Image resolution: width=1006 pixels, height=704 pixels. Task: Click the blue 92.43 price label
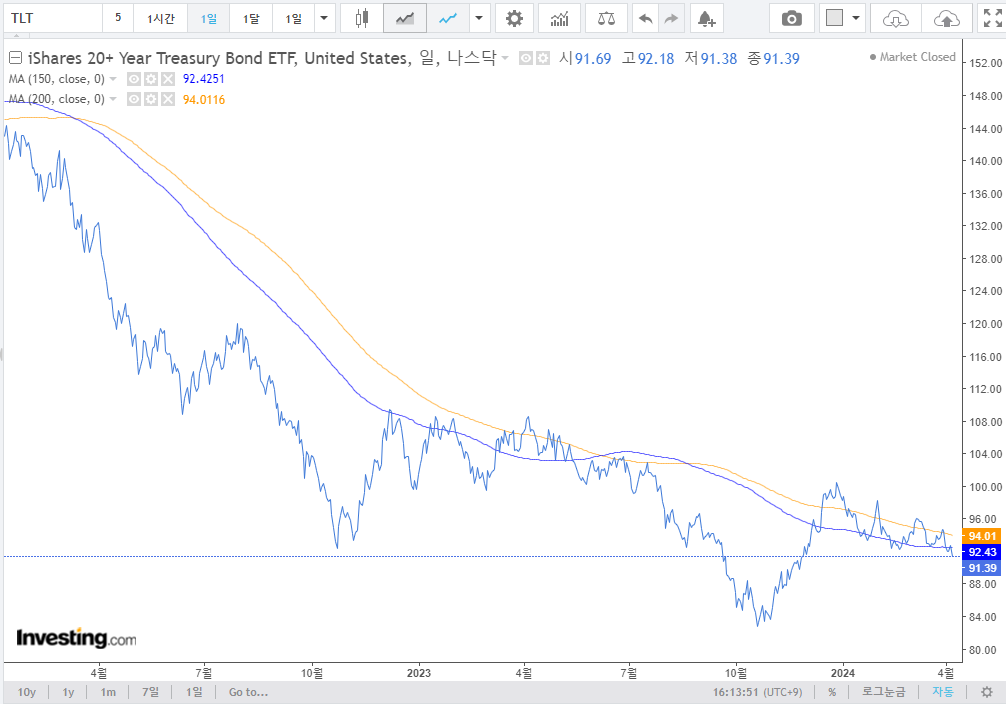click(982, 552)
